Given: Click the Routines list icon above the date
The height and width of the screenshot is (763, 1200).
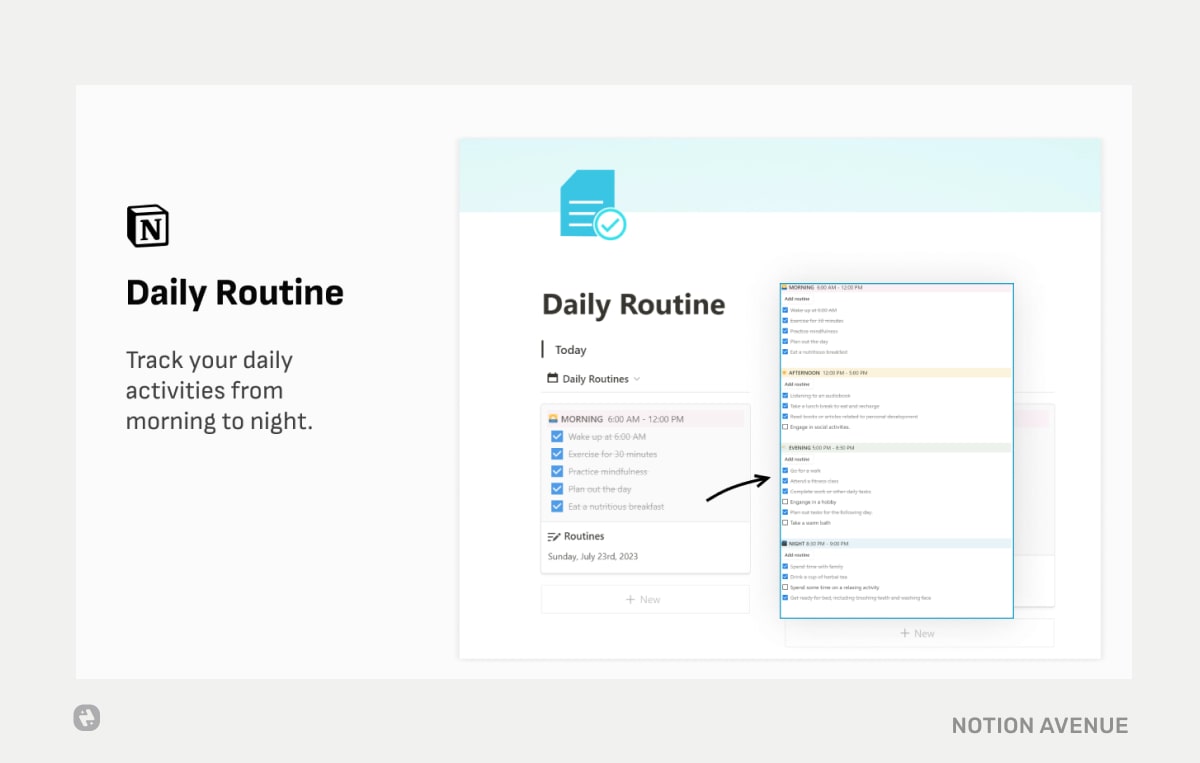Looking at the screenshot, I should click(551, 536).
